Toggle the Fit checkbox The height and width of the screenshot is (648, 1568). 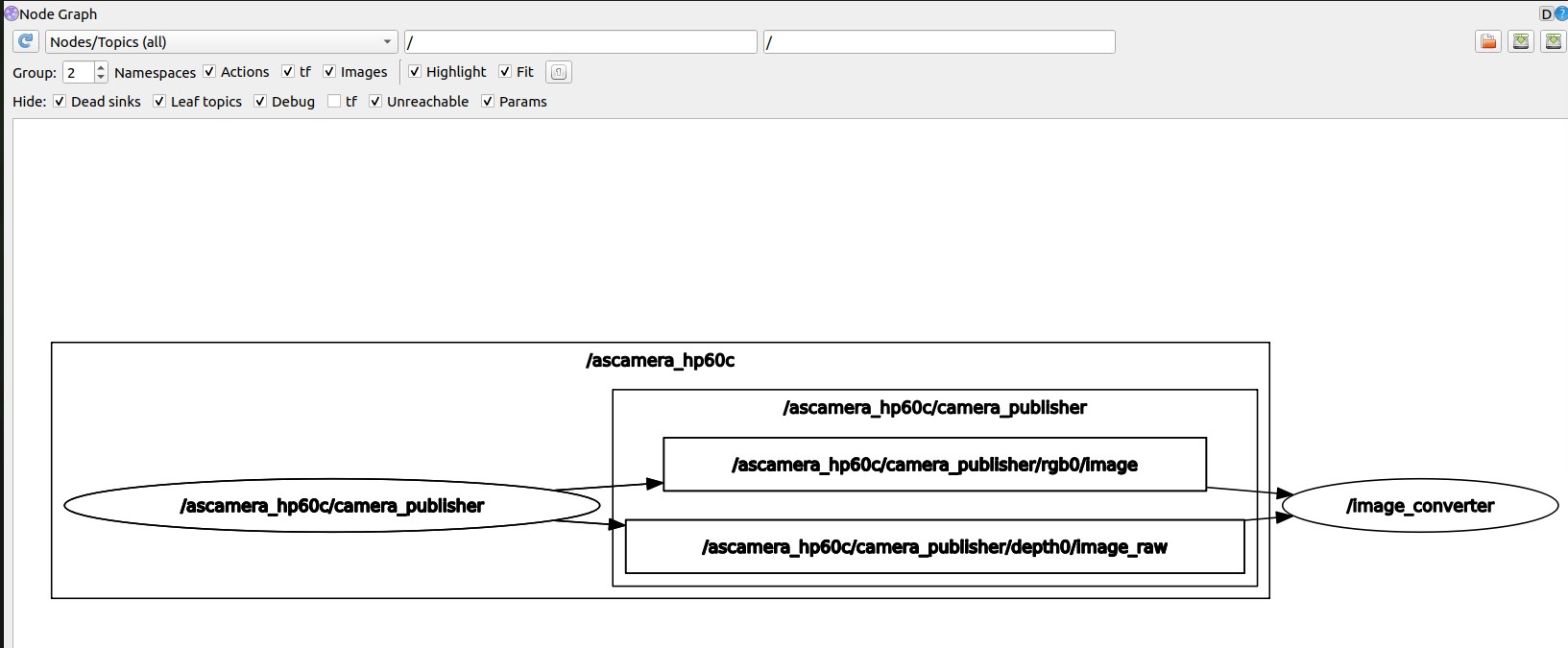(505, 72)
